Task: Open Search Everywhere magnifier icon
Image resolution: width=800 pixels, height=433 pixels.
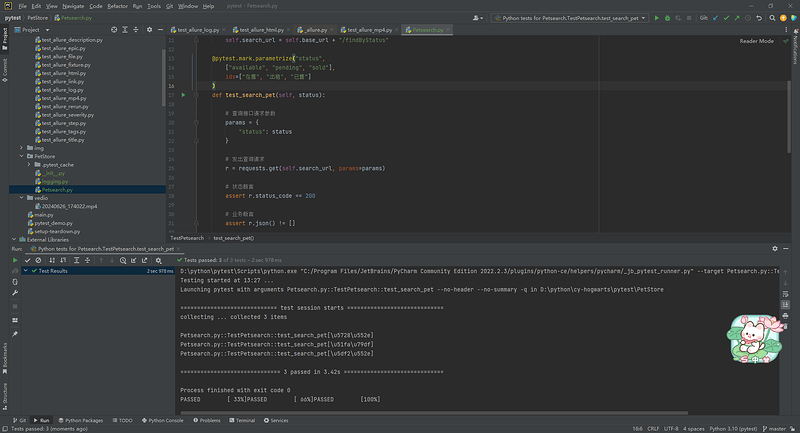Action: (x=772, y=18)
